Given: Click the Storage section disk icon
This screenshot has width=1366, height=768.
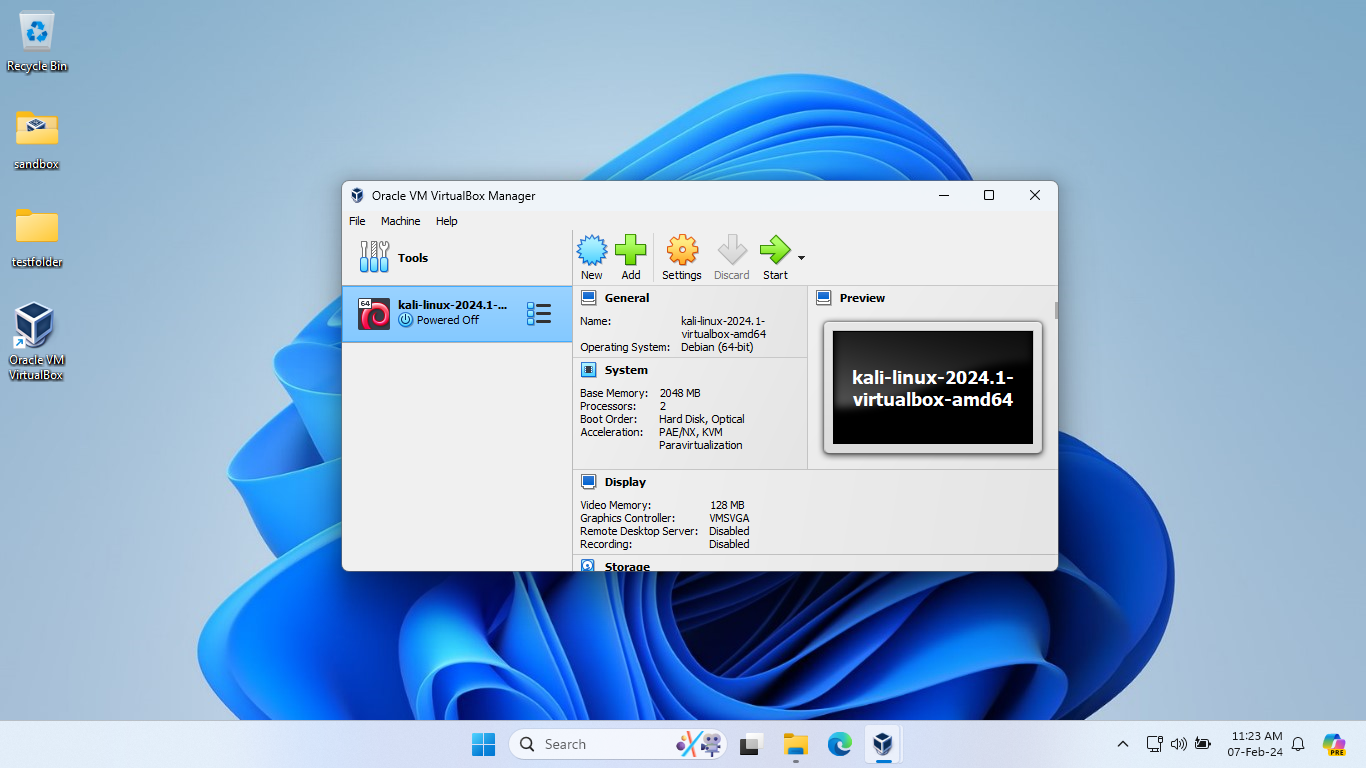Looking at the screenshot, I should point(588,566).
